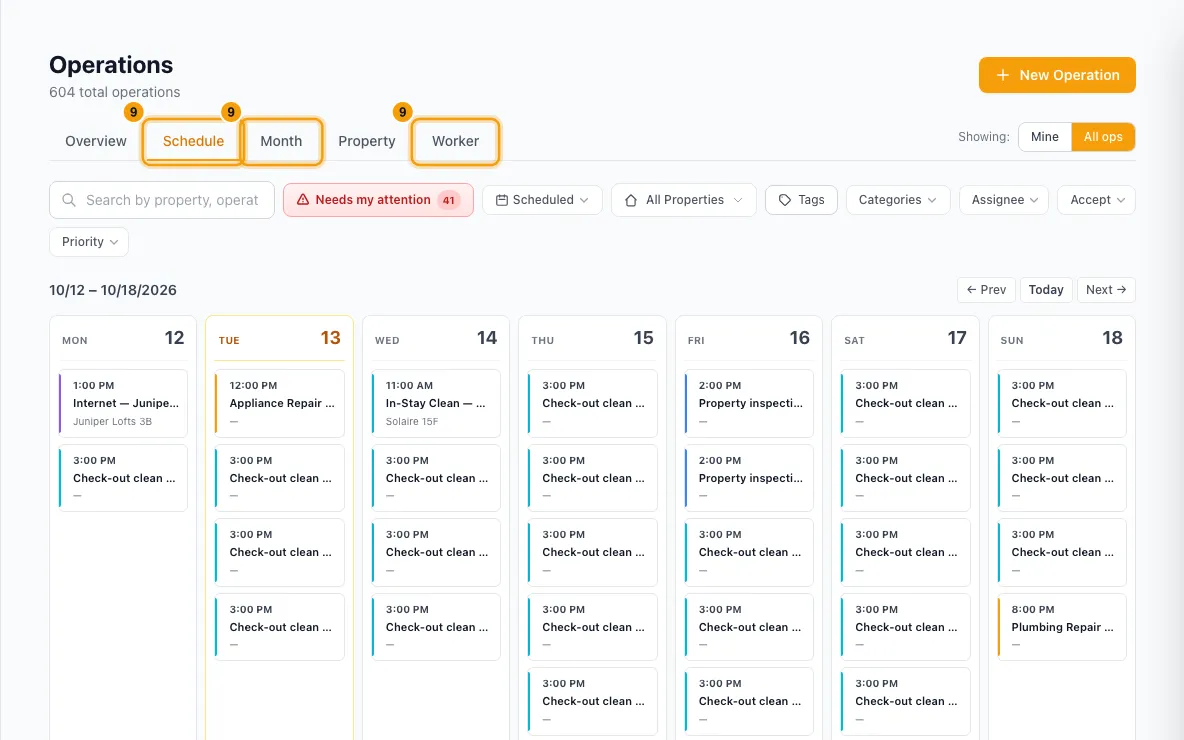Open the 8:00 PM Plumbing Repair card
The image size is (1184, 740).
click(1062, 627)
